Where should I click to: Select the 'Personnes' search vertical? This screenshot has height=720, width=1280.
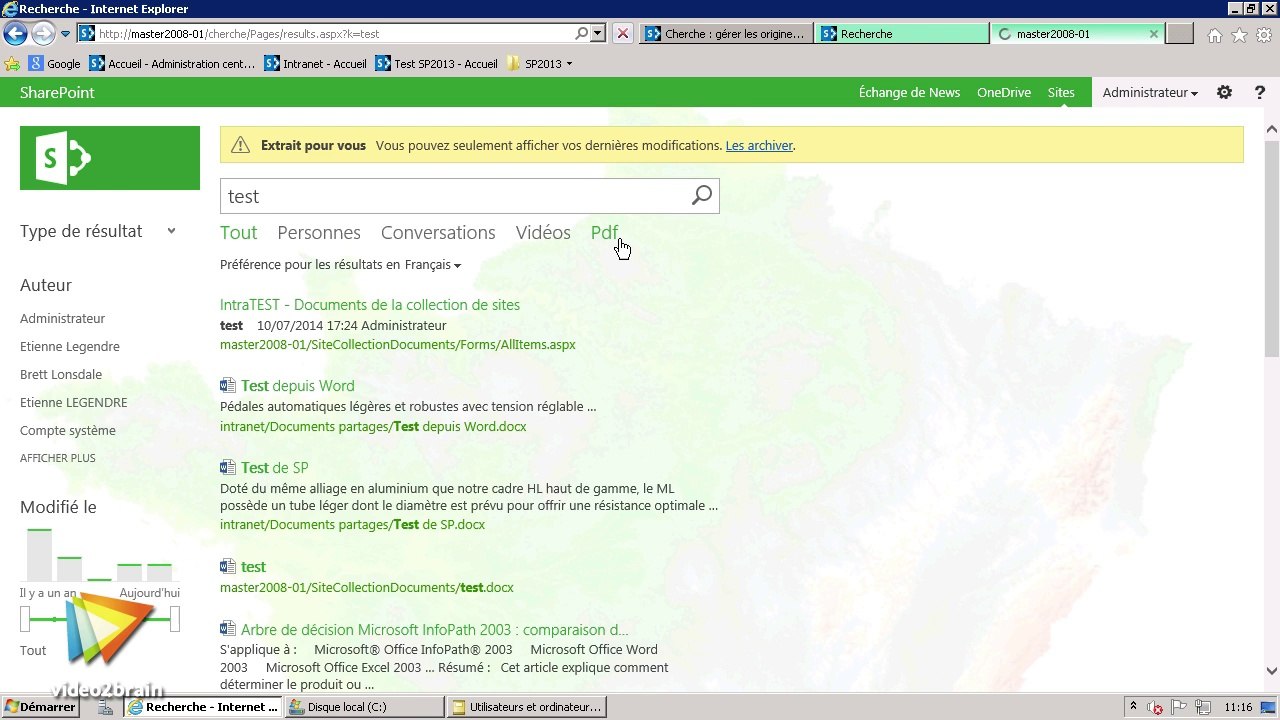[319, 233]
